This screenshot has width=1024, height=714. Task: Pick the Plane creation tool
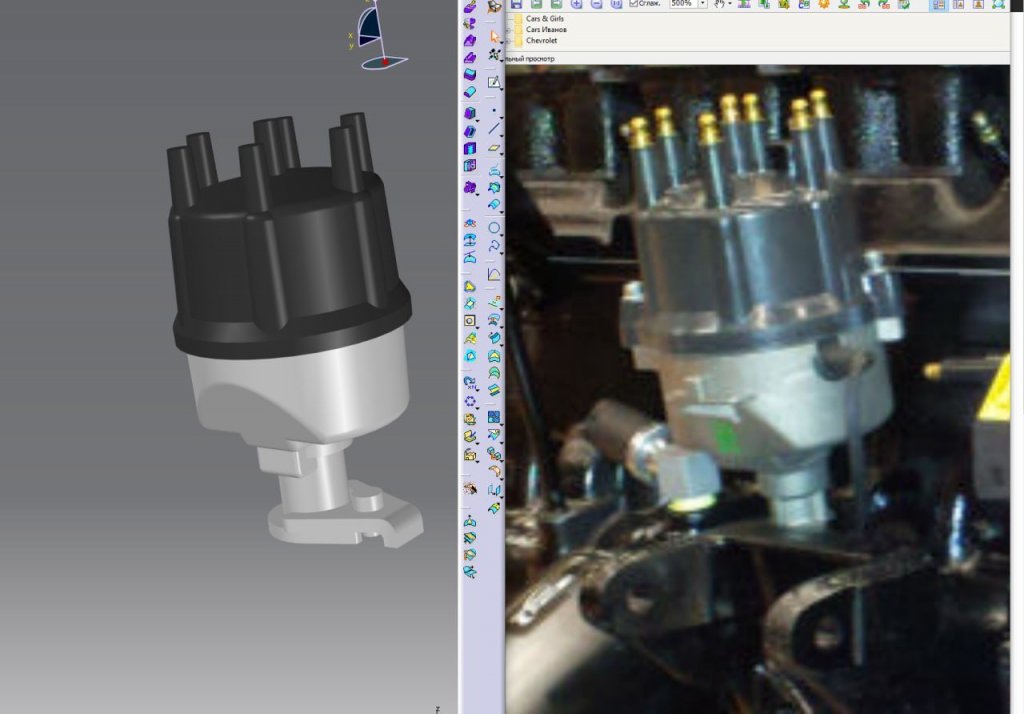(x=494, y=149)
